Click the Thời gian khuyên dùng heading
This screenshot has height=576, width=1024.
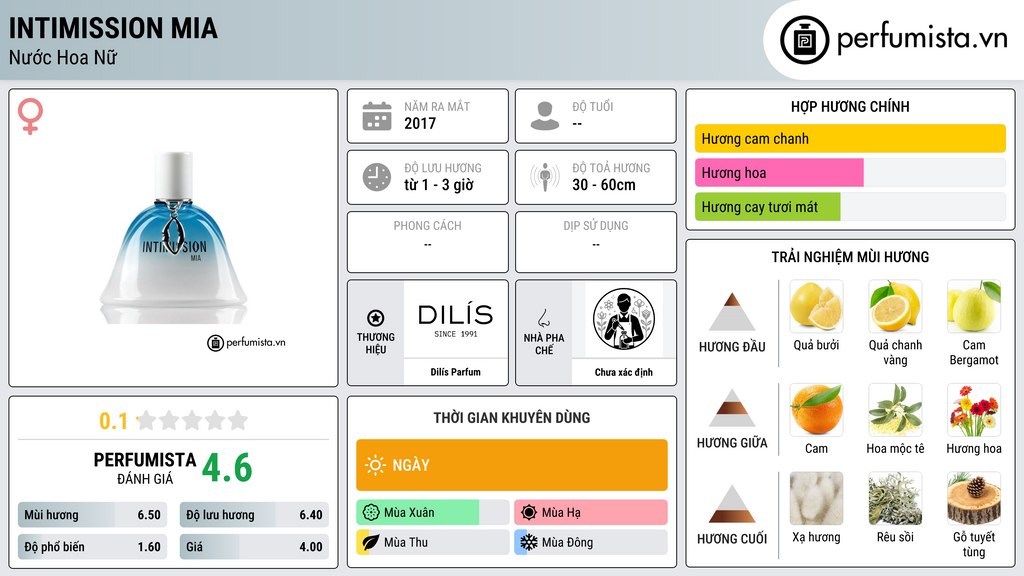point(512,417)
